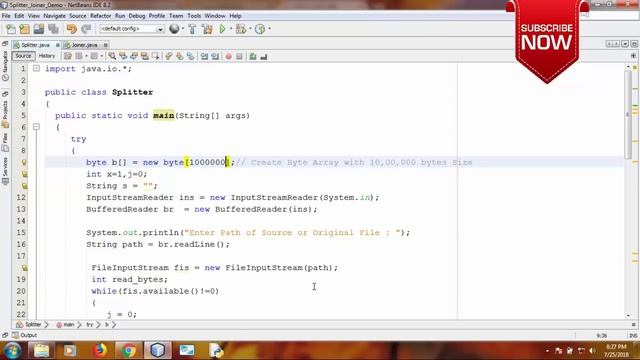640x360 pixels.
Task: Click the Find Selection magnifier icon
Action: tap(112, 56)
